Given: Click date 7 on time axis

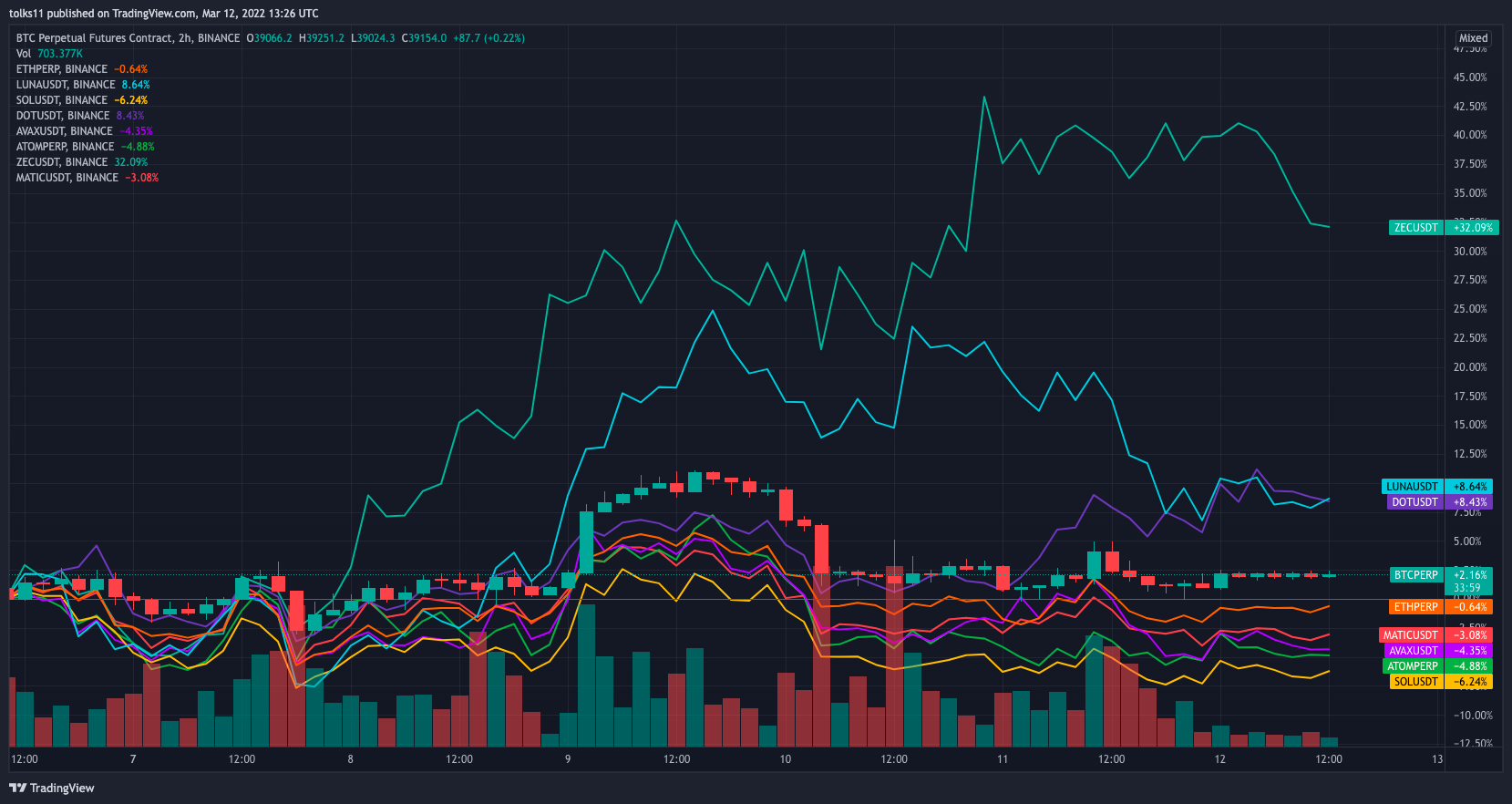Looking at the screenshot, I should point(133,759).
